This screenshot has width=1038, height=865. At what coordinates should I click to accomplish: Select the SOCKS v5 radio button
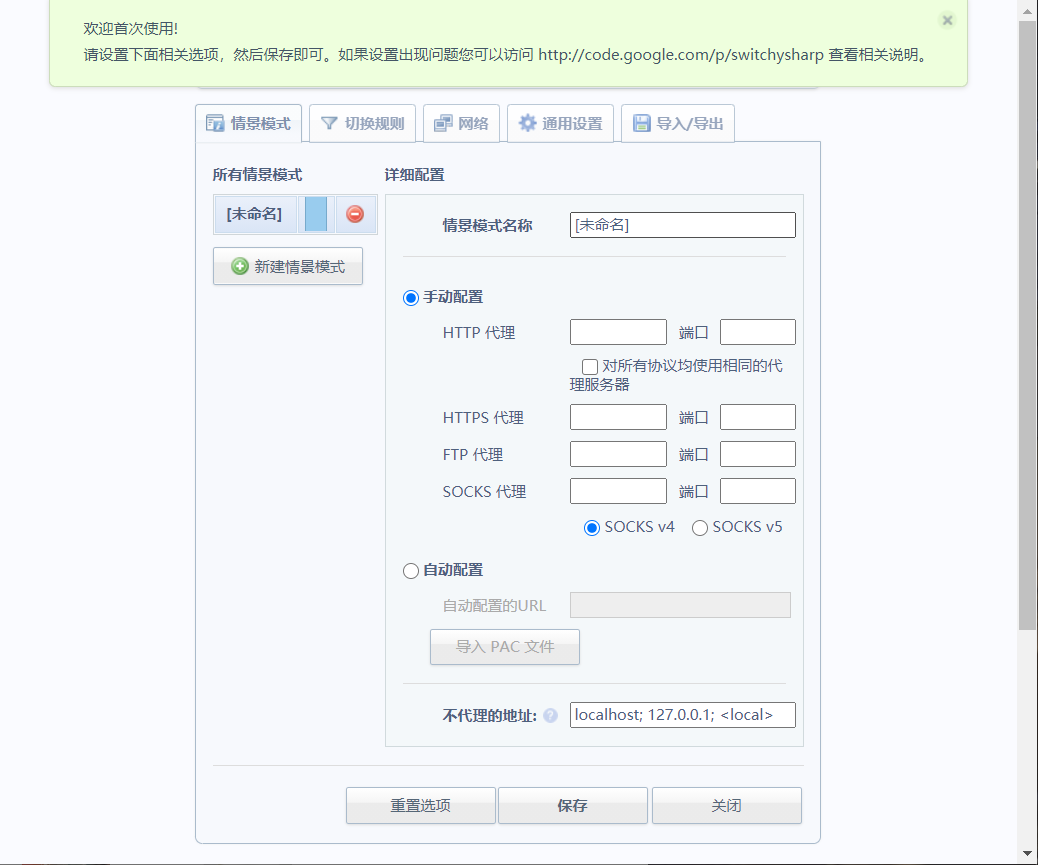coord(700,527)
